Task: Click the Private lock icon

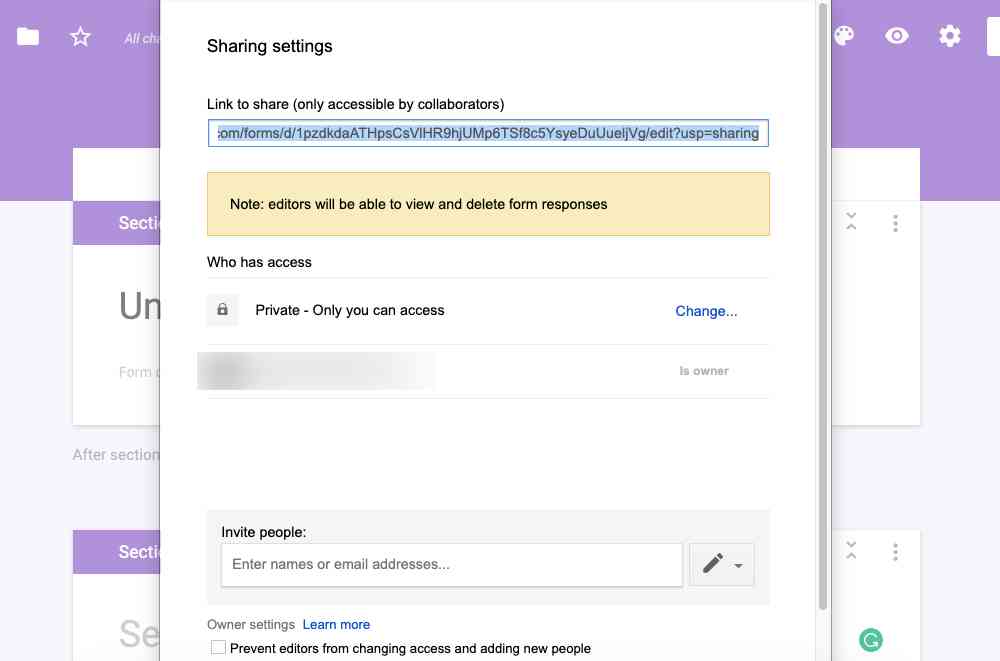Action: (x=222, y=310)
